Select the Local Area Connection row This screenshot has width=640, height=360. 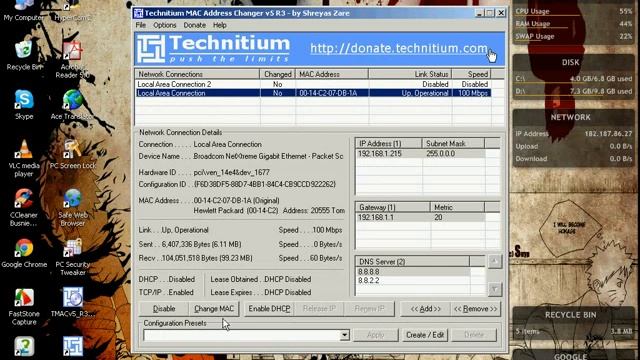coord(313,93)
